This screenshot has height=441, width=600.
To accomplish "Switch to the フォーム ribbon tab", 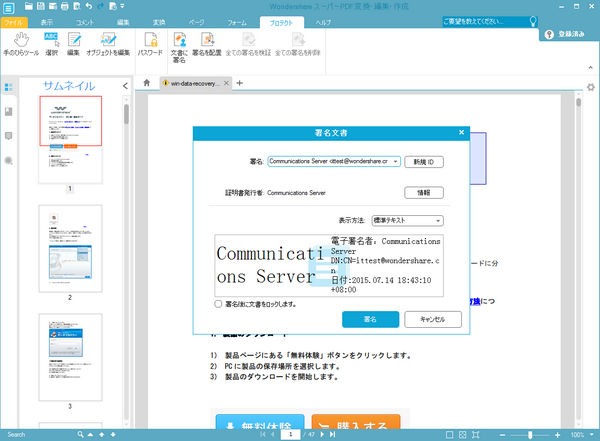I will pyautogui.click(x=237, y=23).
